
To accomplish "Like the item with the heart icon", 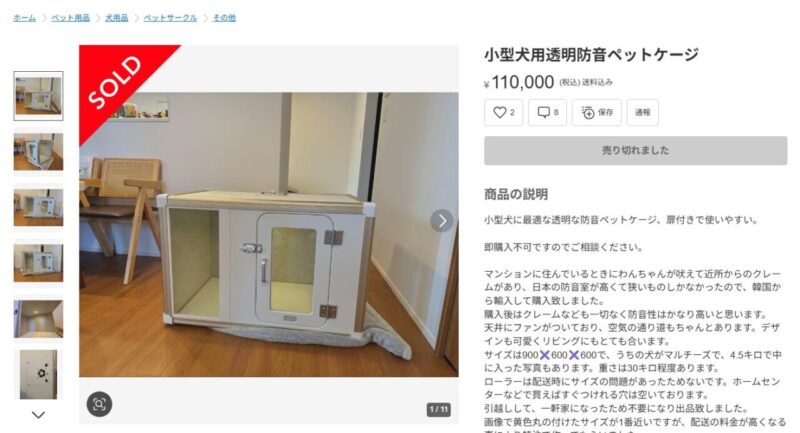I will click(x=503, y=112).
